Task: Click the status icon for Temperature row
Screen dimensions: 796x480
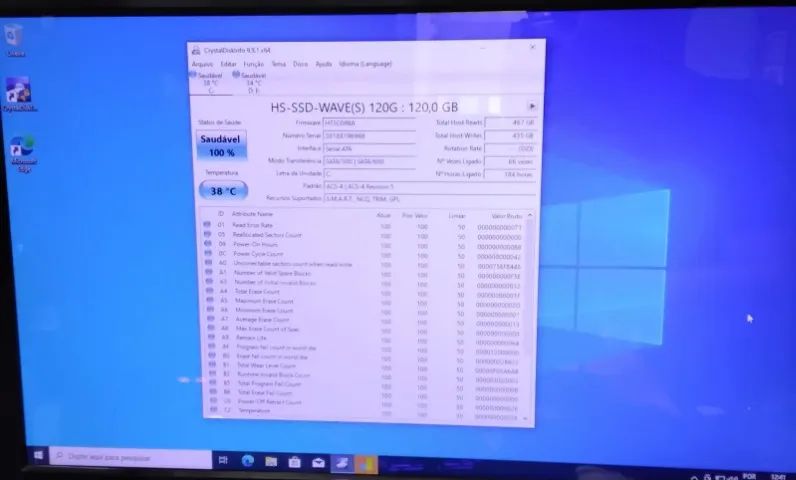Action: pos(214,409)
